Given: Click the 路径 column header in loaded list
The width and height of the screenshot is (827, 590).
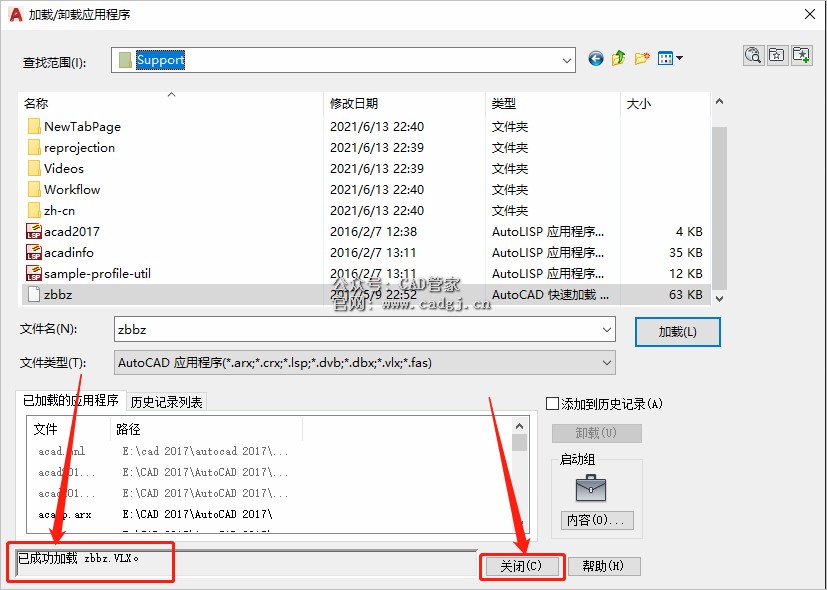Looking at the screenshot, I should pos(206,429).
